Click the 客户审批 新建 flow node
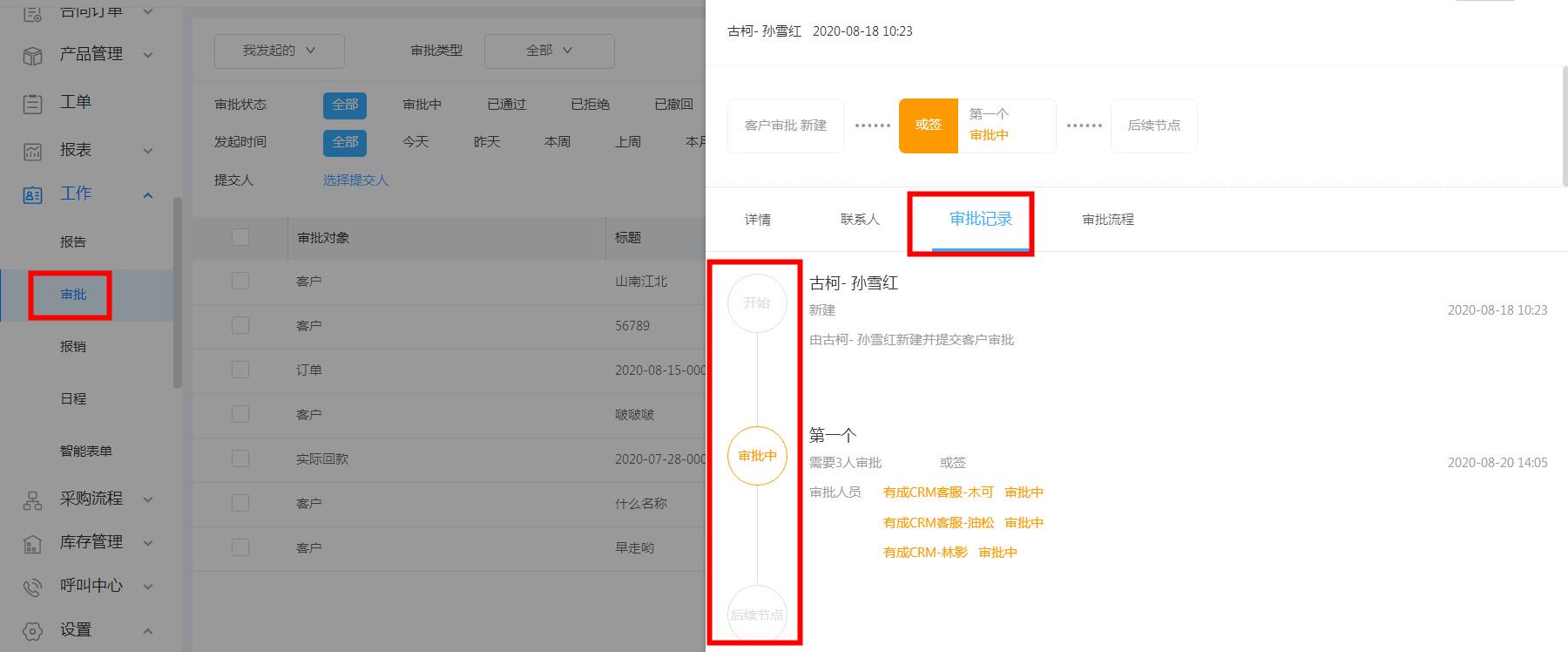The width and height of the screenshot is (1568, 652). (786, 126)
